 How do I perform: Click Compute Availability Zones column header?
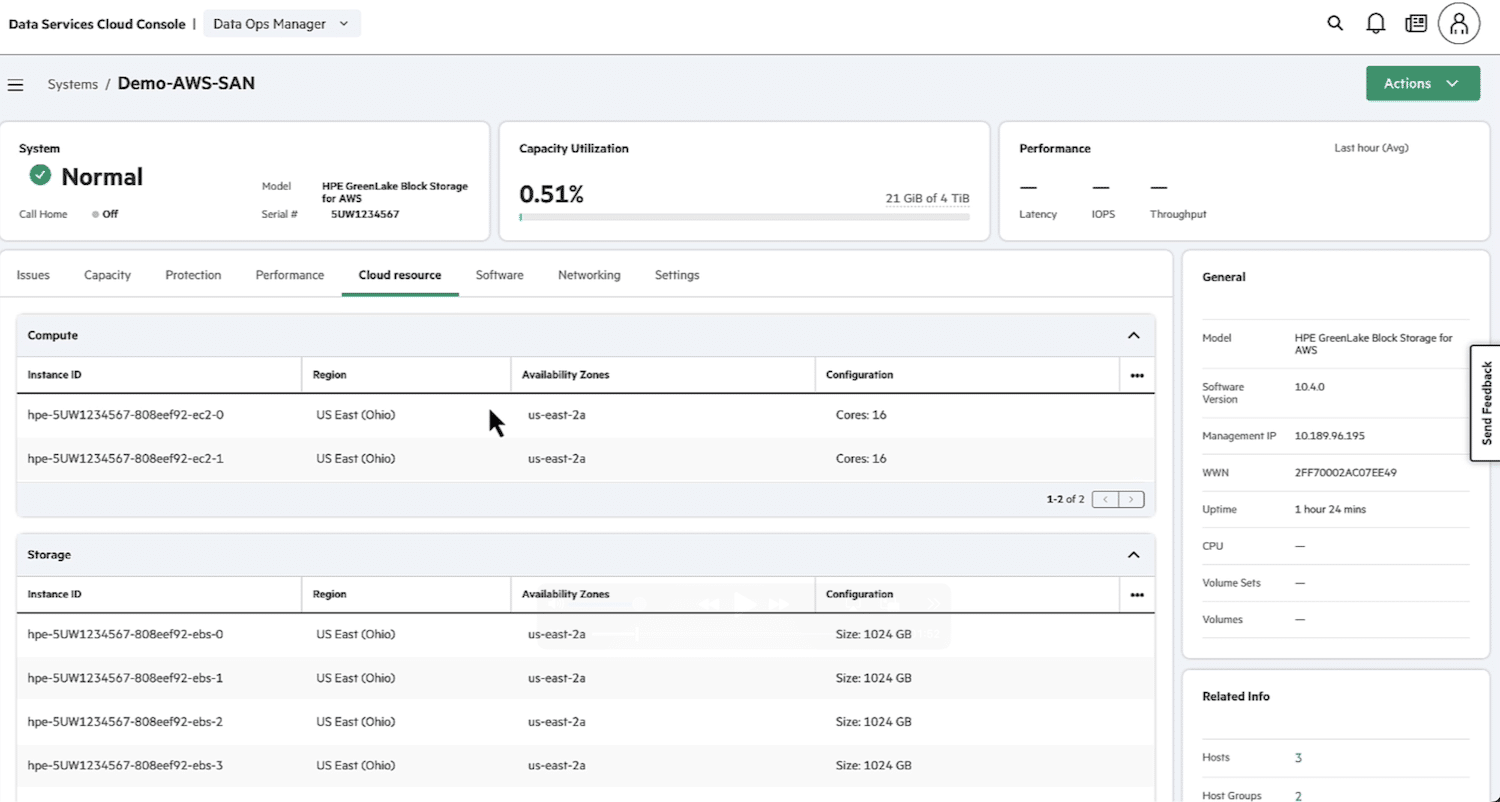pyautogui.click(x=566, y=375)
